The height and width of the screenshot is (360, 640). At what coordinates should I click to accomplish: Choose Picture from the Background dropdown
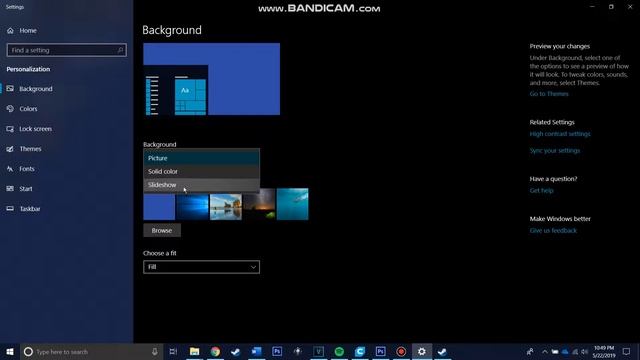click(x=201, y=158)
